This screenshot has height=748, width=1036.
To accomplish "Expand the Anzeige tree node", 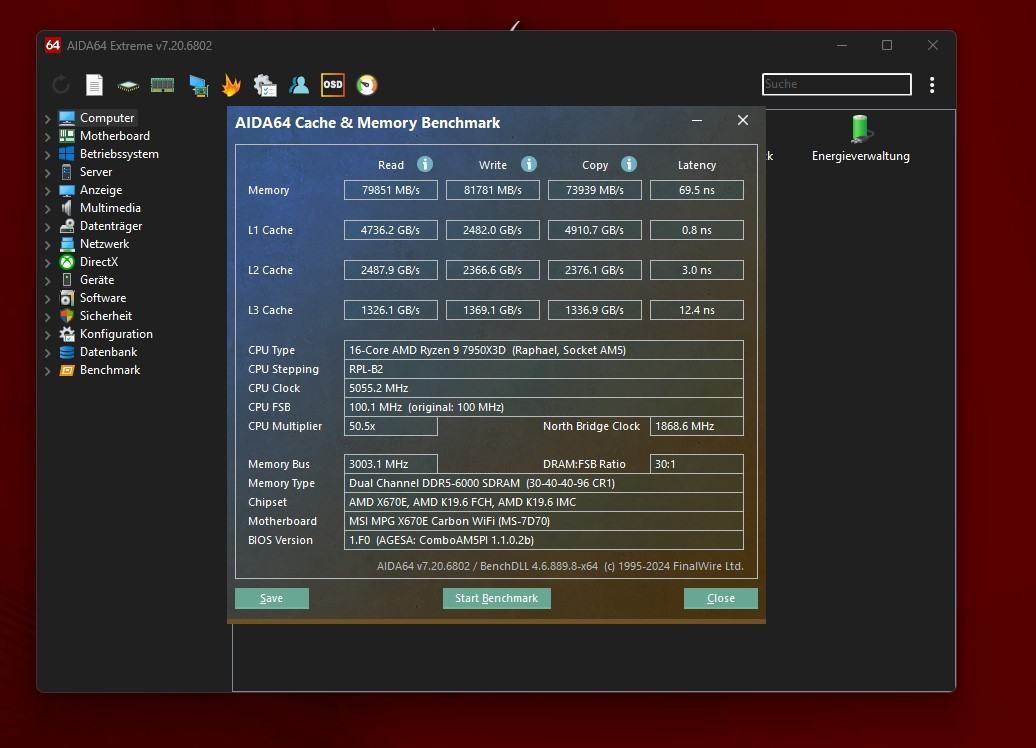I will pos(48,191).
